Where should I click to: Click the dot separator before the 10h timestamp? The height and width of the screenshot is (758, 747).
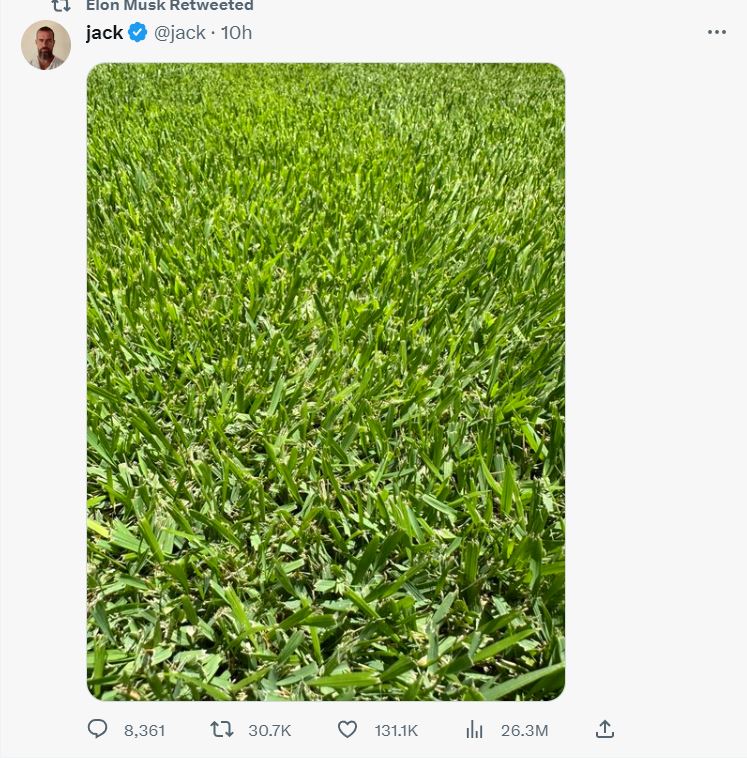pyautogui.click(x=213, y=33)
